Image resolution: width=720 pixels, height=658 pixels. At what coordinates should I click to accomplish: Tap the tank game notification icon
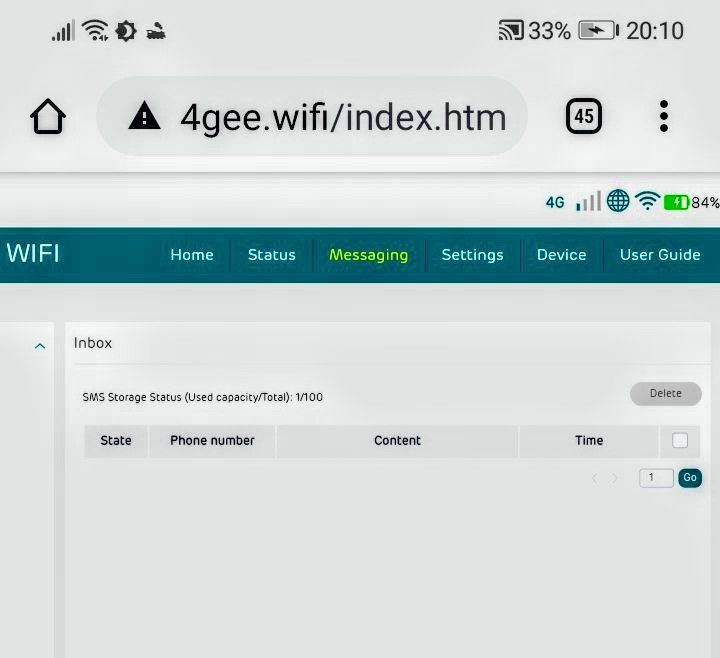[x=156, y=32]
